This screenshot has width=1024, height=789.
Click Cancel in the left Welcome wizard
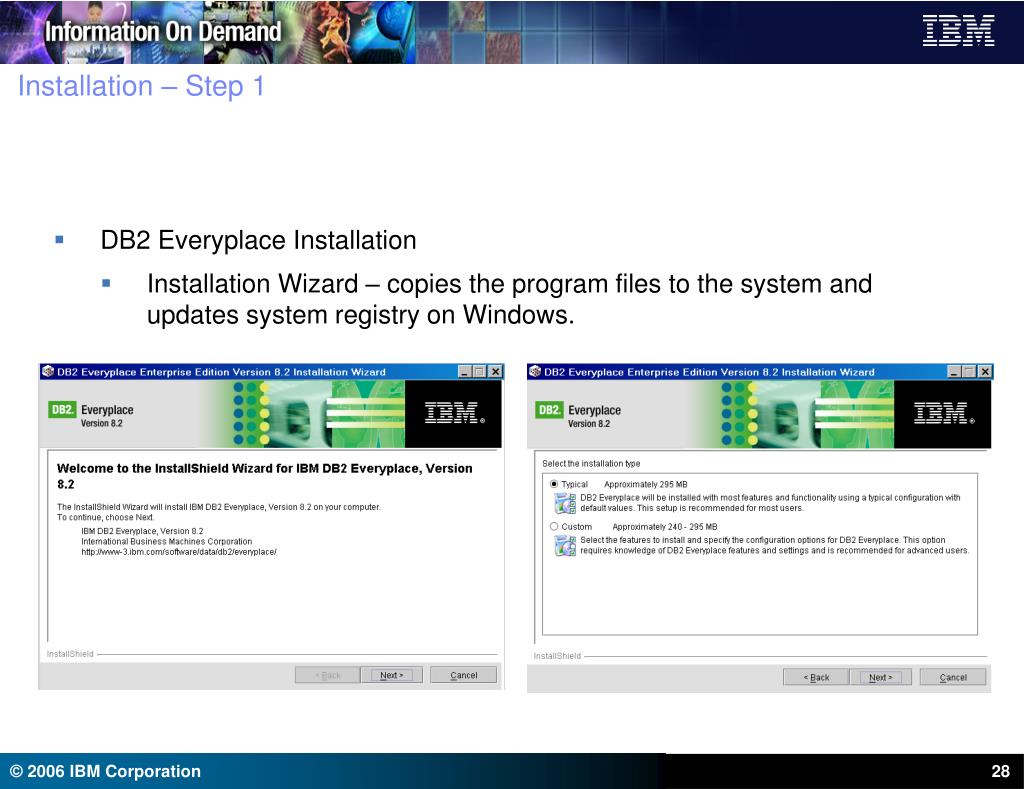click(x=464, y=675)
